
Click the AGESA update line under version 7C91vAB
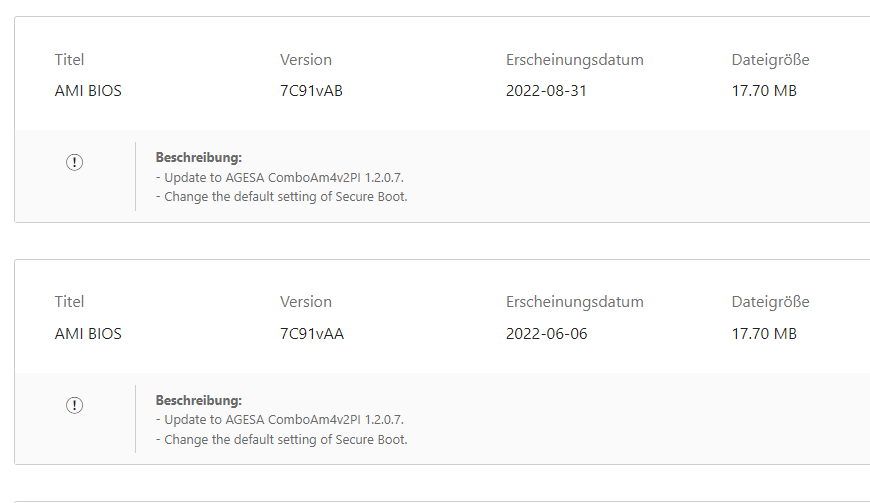coord(280,177)
